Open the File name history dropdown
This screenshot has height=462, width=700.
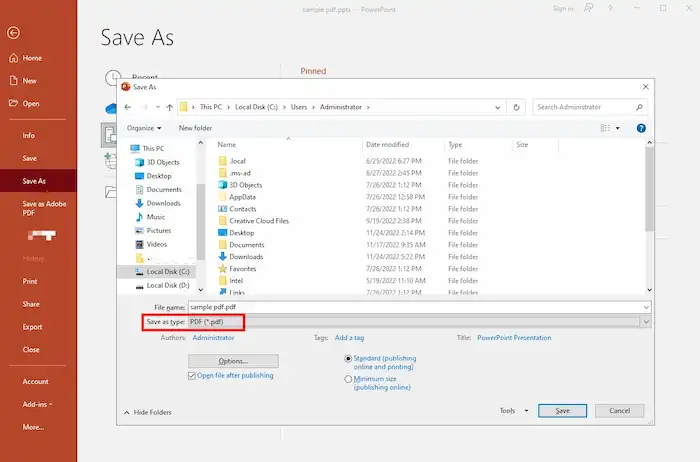coord(646,307)
